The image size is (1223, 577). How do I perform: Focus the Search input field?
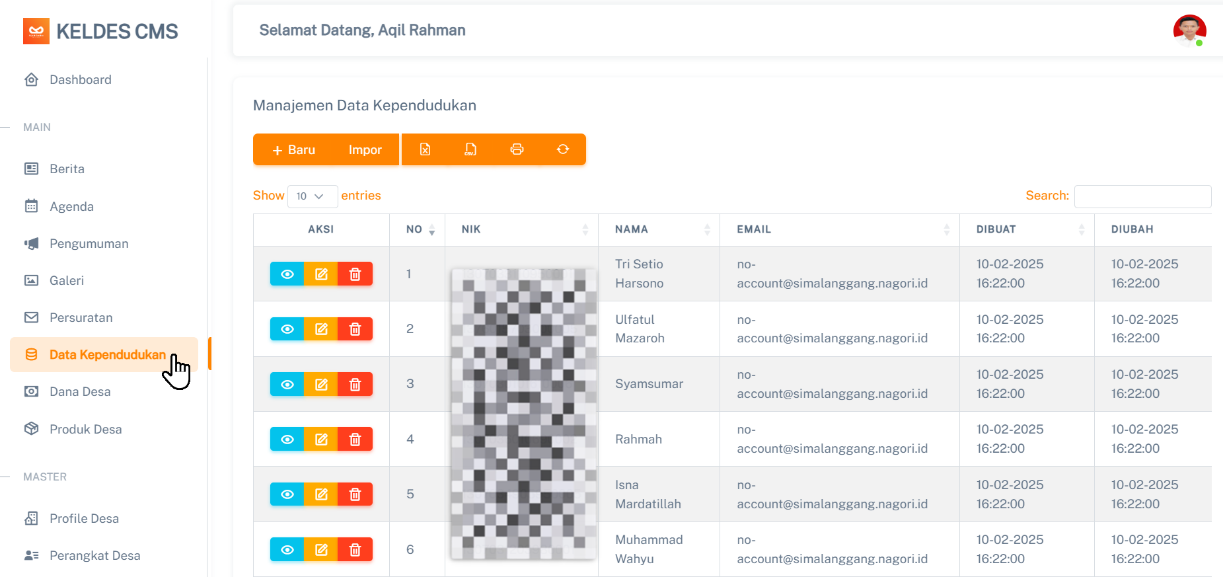[1142, 196]
